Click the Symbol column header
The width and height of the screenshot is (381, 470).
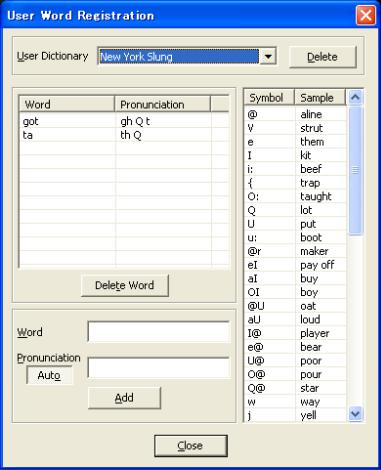[269, 98]
